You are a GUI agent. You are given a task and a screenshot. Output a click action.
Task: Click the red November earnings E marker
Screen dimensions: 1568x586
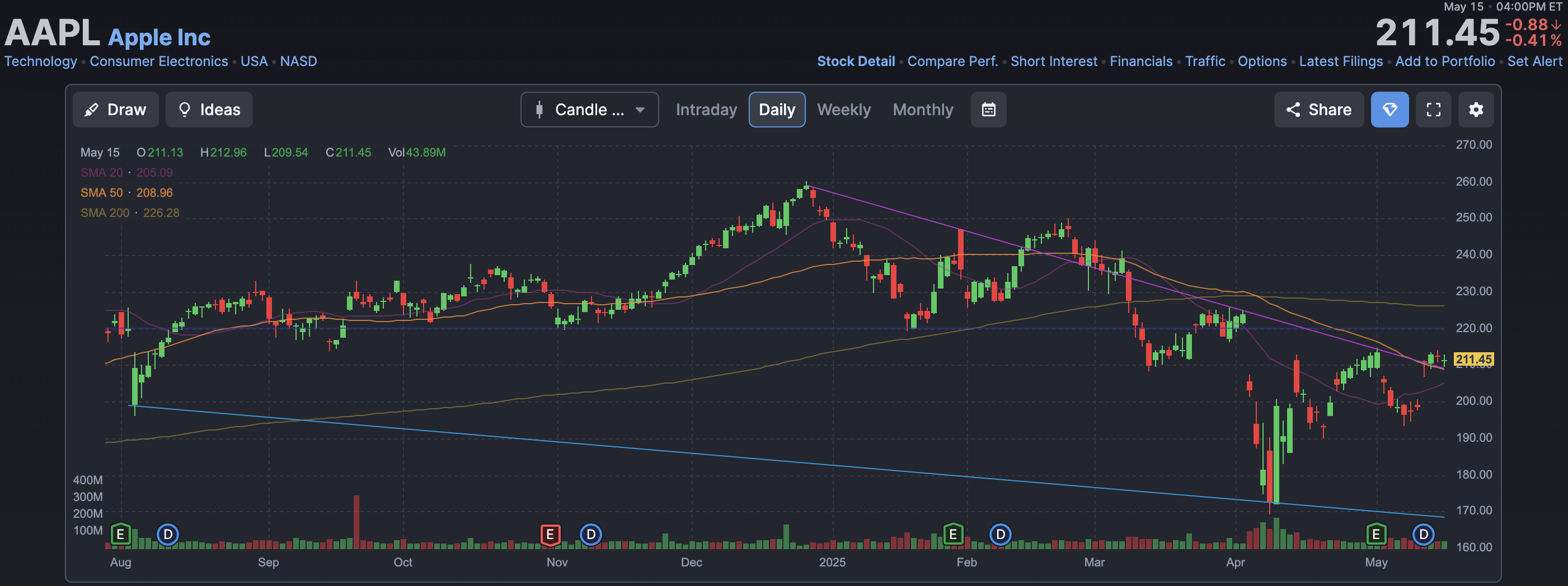(550, 535)
